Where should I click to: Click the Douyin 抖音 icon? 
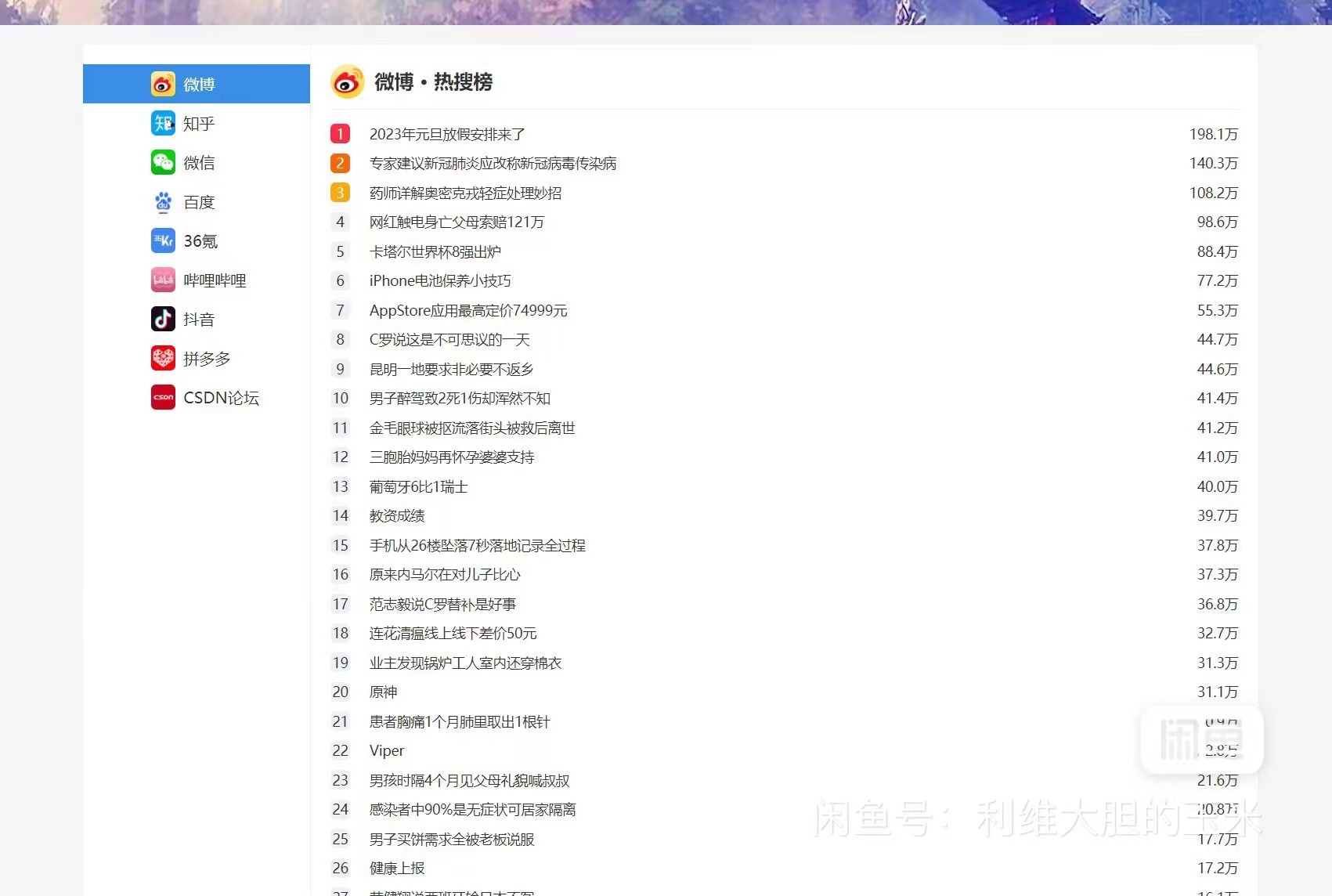coord(163,319)
